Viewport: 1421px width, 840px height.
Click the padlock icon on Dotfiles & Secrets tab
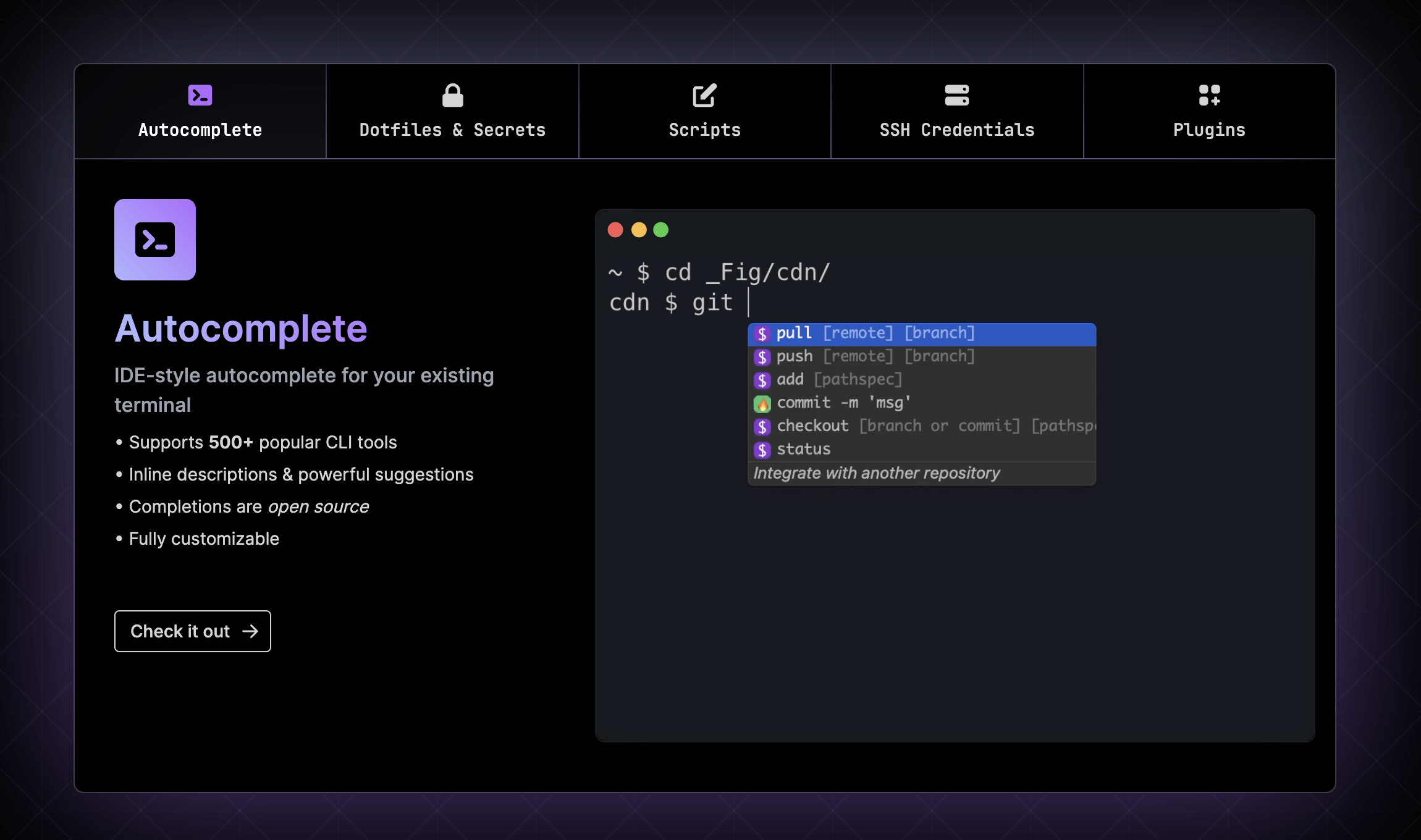click(452, 93)
